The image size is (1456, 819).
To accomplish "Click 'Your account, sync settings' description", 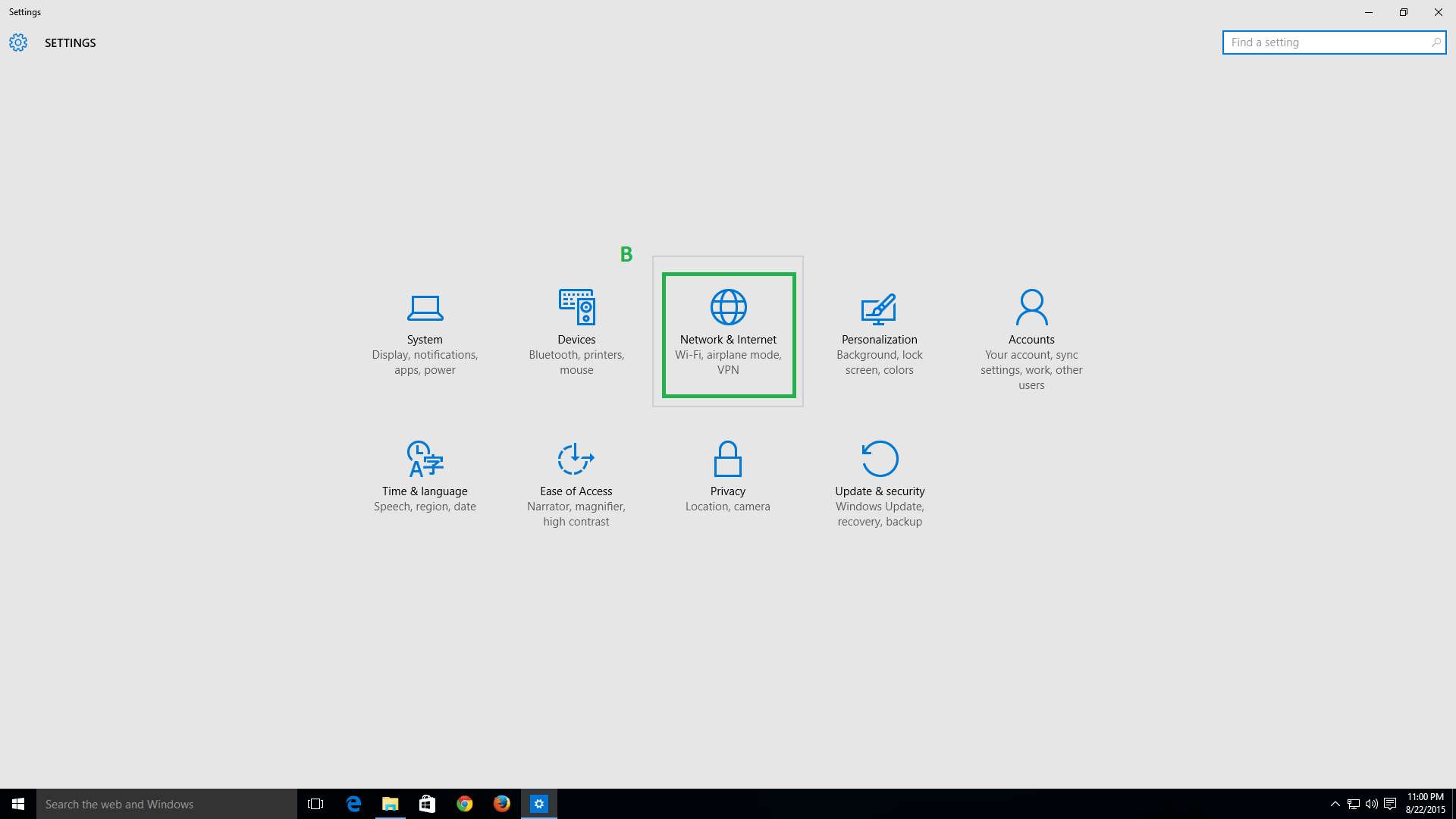I will pos(1031,370).
